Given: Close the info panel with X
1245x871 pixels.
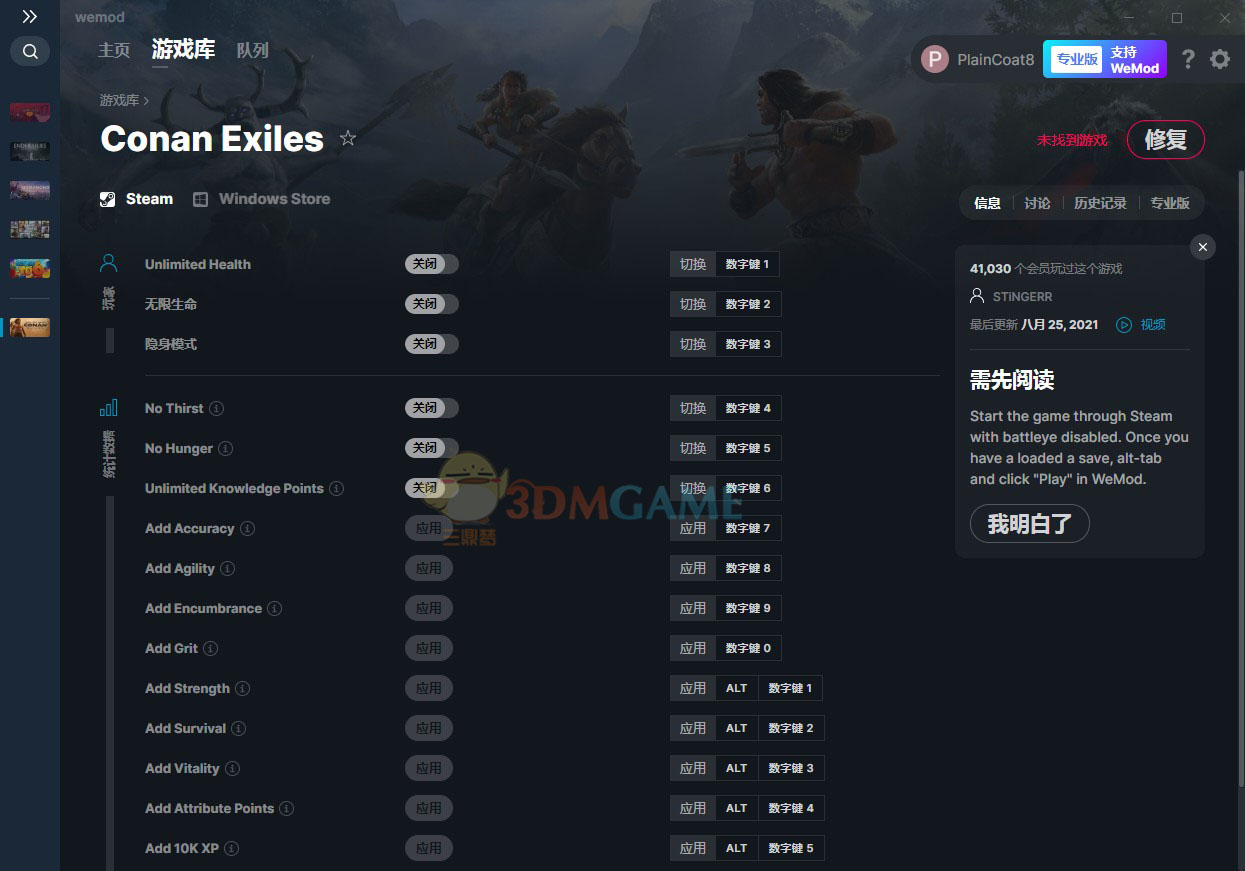Looking at the screenshot, I should [1203, 247].
